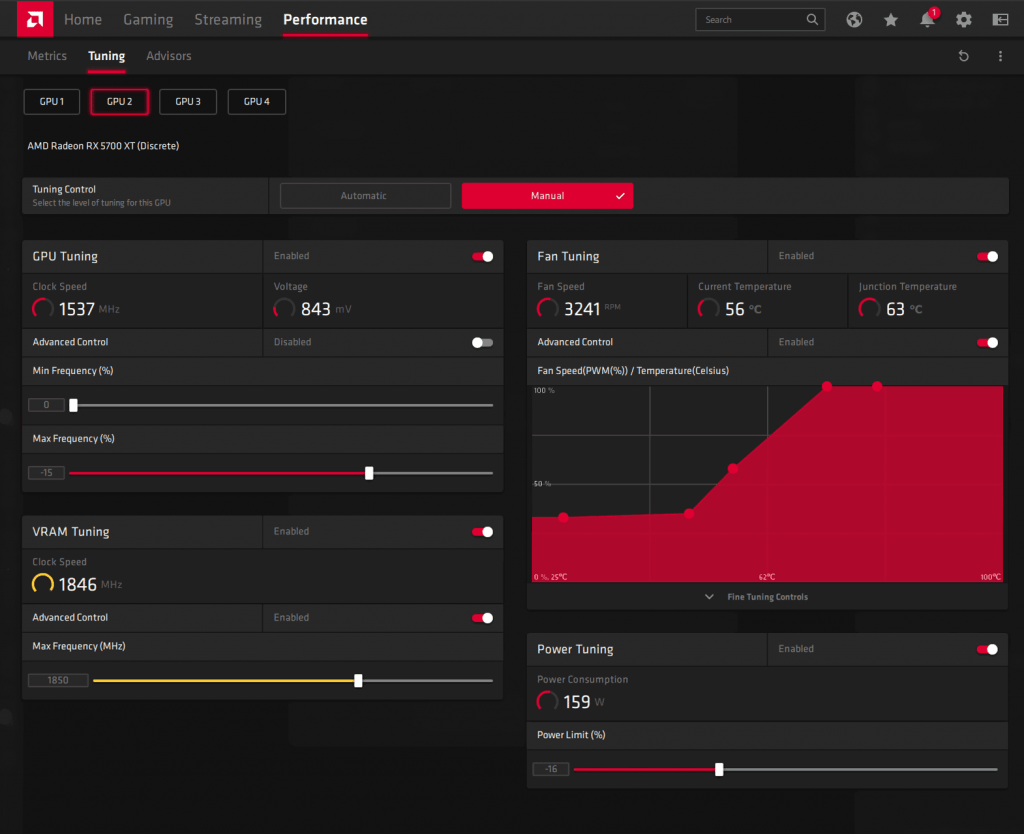
Task: Choose Automatic tuning control
Action: (x=365, y=196)
